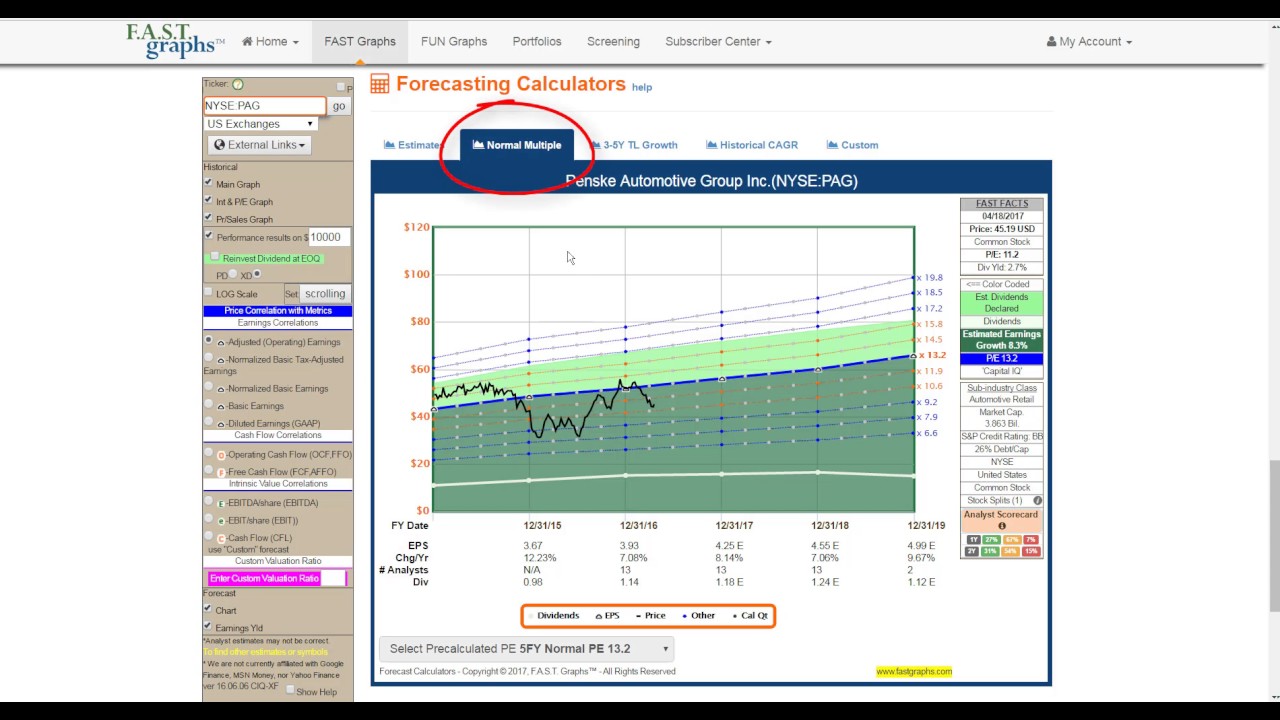Click the Forecasting Calculators grid icon
The width and height of the screenshot is (1280, 720).
click(380, 84)
